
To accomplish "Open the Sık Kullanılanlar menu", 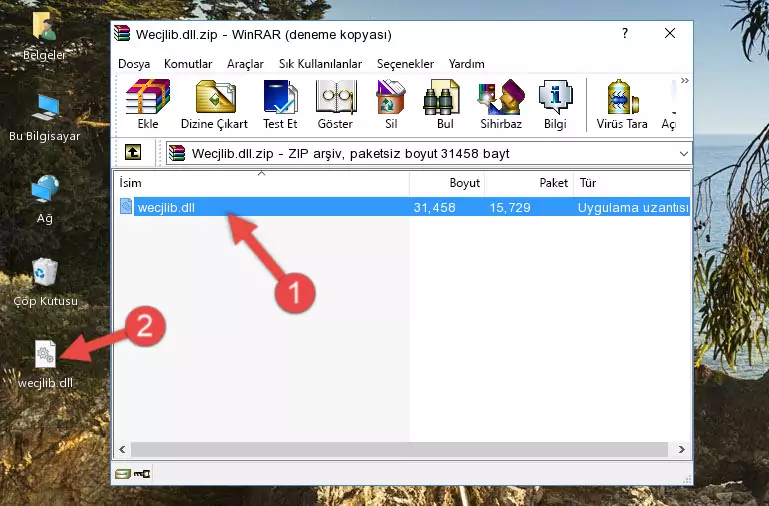I will pyautogui.click(x=320, y=64).
